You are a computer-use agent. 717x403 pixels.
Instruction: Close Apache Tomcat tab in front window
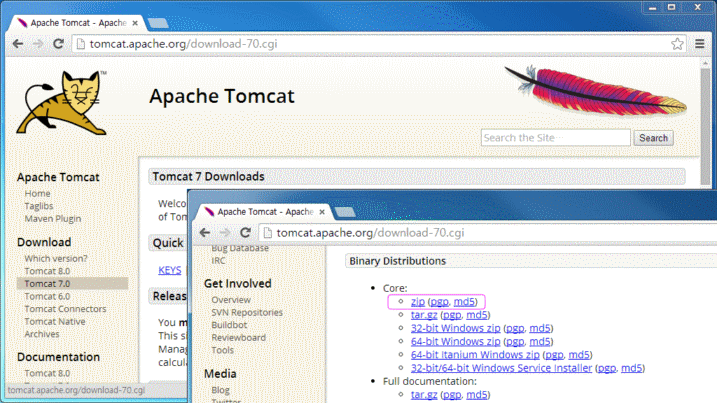pyautogui.click(x=322, y=212)
